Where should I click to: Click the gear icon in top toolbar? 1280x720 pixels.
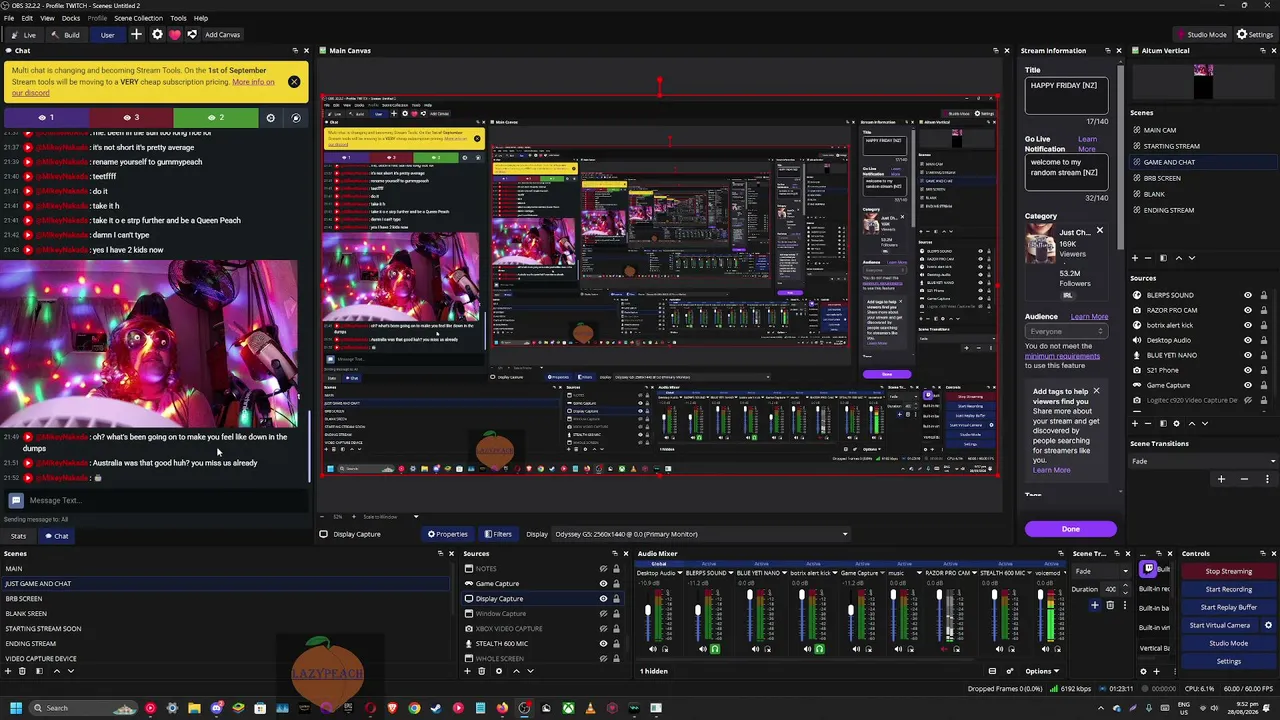pyautogui.click(x=157, y=35)
